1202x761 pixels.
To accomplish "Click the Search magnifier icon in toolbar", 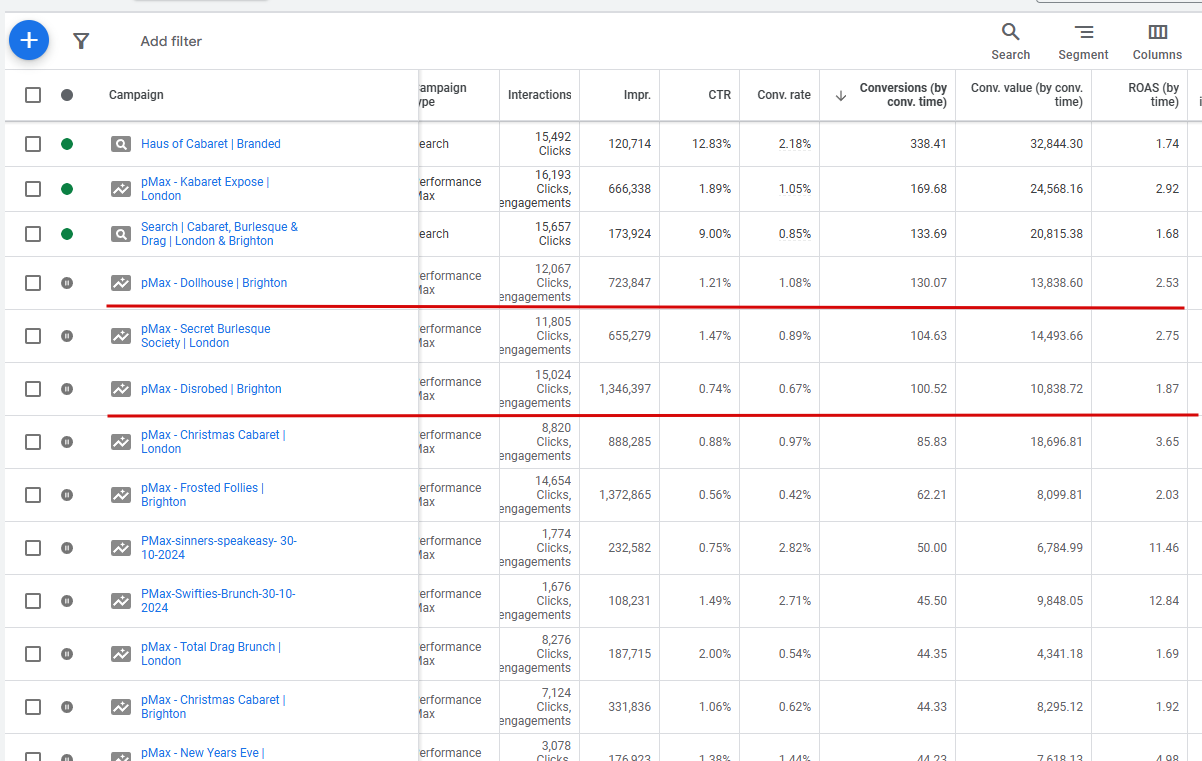I will click(1010, 32).
